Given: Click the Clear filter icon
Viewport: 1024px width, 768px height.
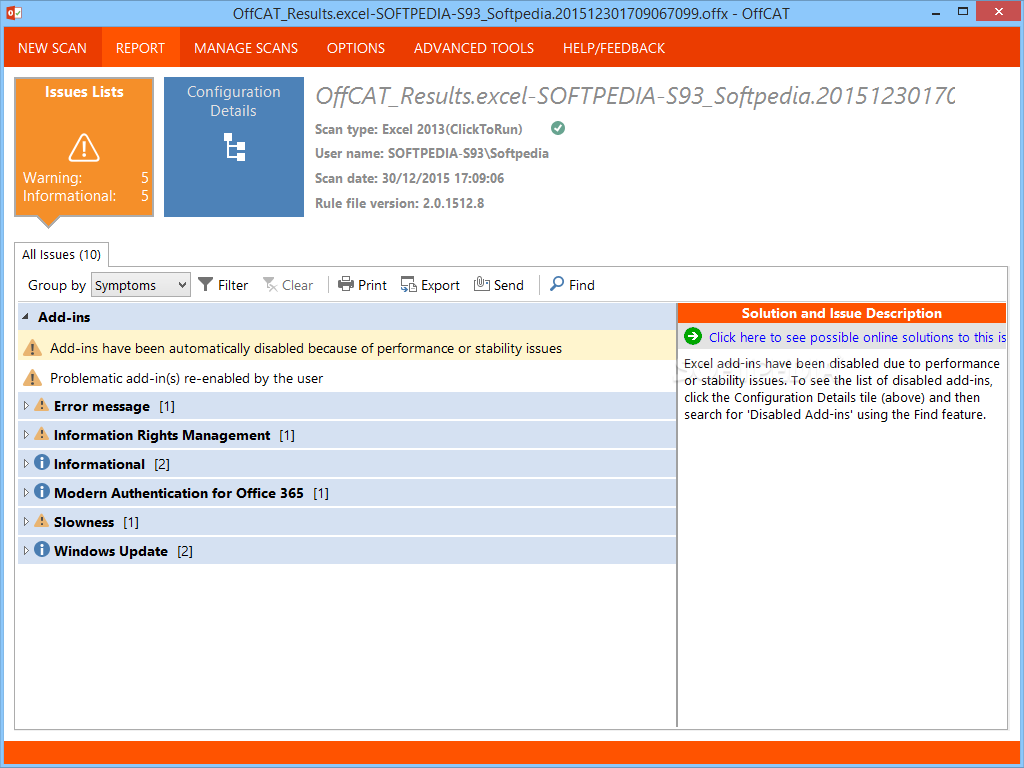Looking at the screenshot, I should click(x=270, y=285).
